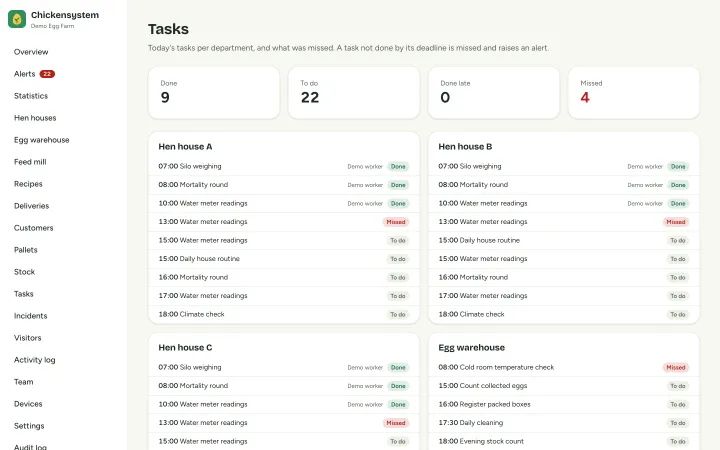
Task: Click the Hen house C heading
Action: [185, 348]
